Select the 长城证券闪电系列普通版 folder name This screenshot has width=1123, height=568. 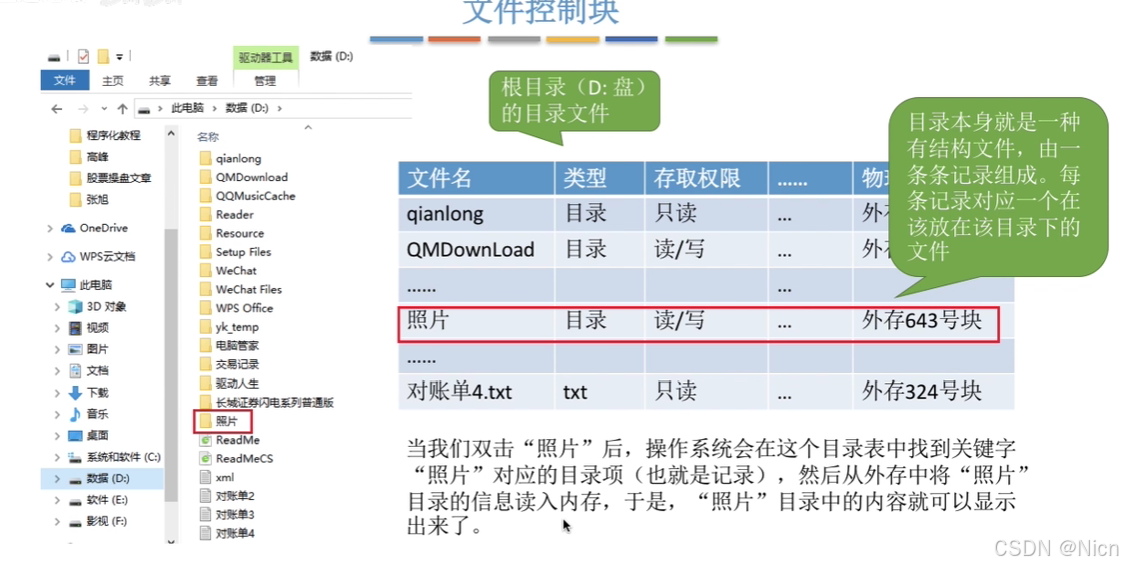[274, 403]
